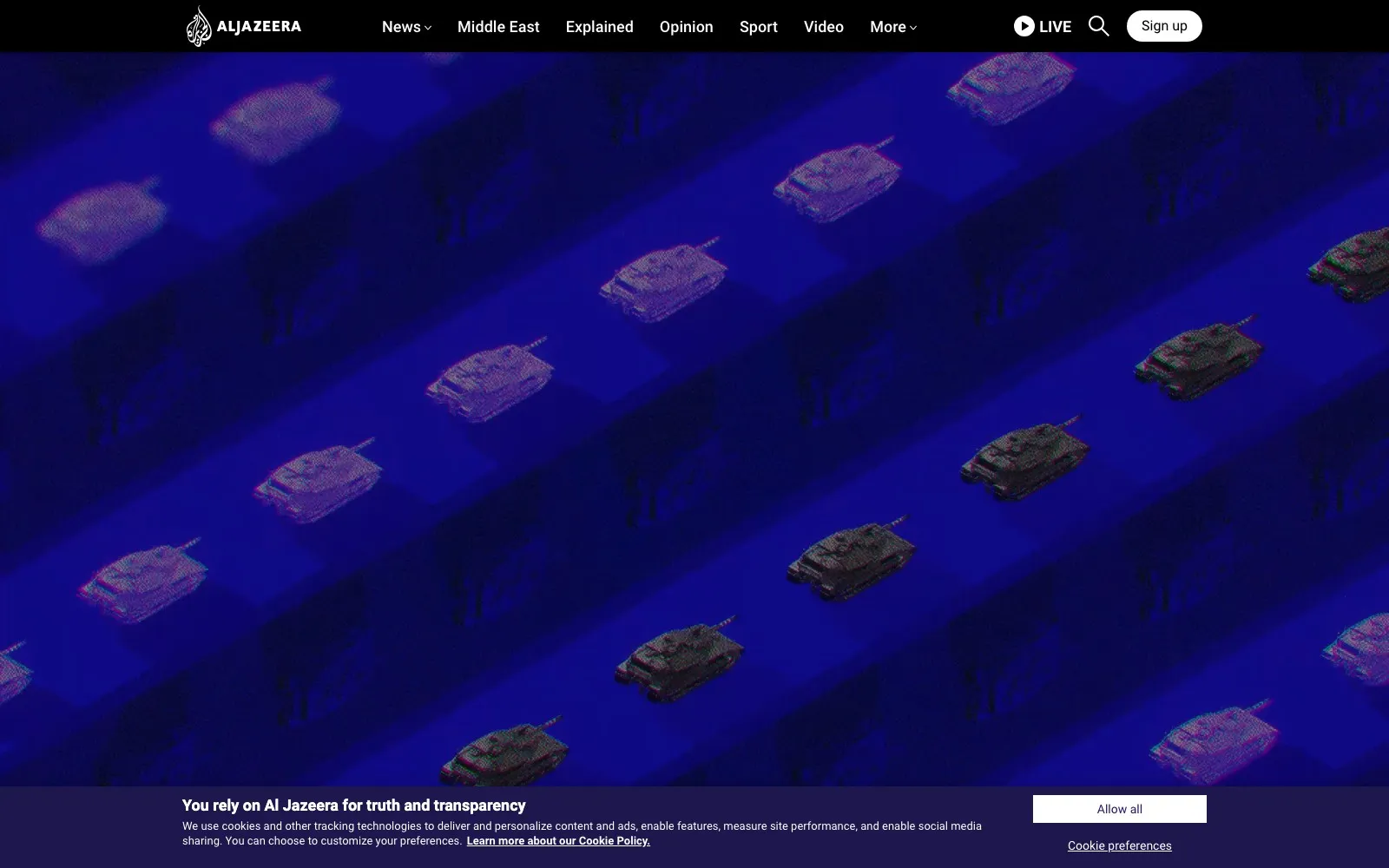Expand the News dropdown menu

(406, 27)
